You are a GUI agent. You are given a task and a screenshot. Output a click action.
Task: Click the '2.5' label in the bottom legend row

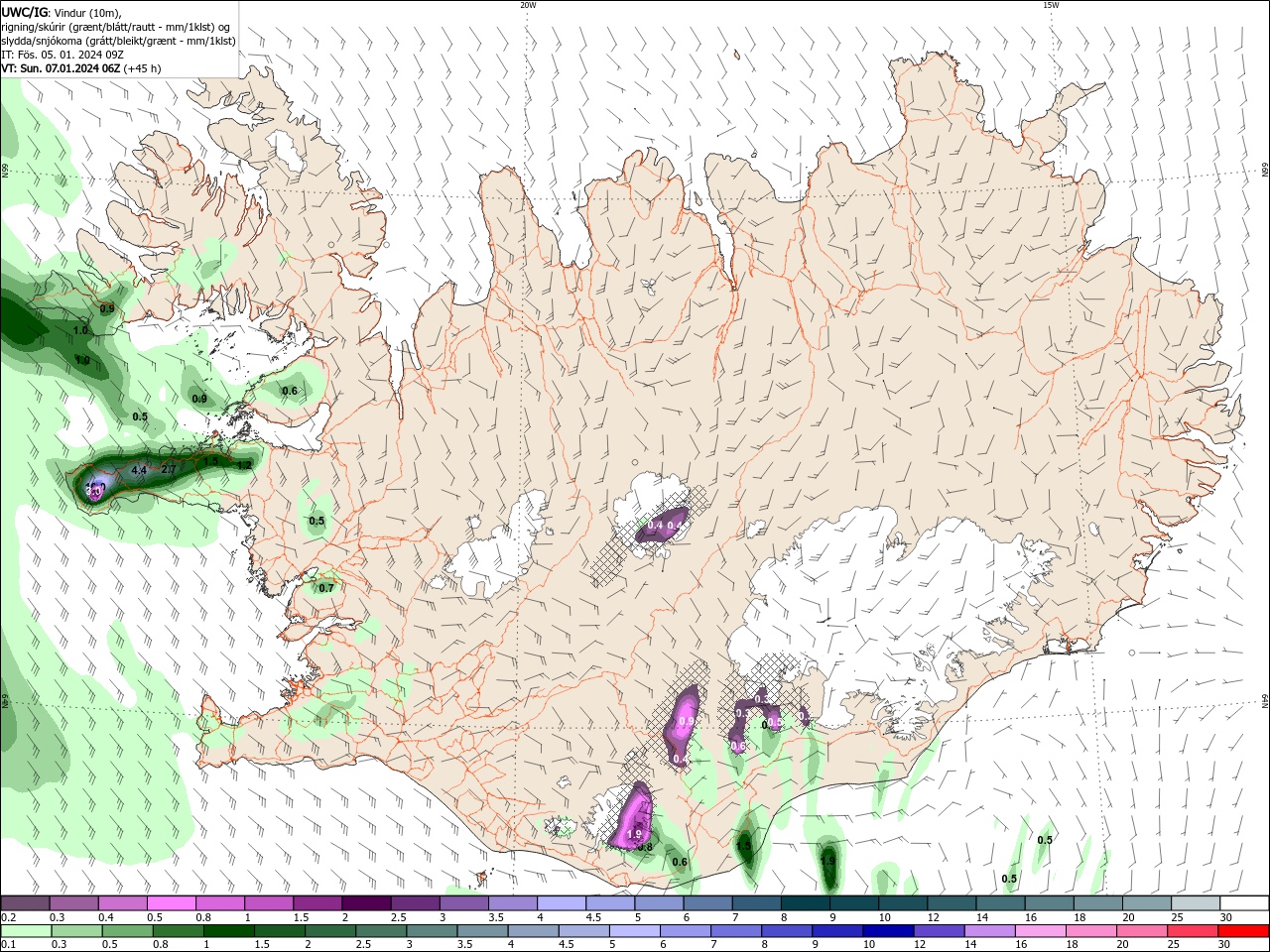coord(363,945)
